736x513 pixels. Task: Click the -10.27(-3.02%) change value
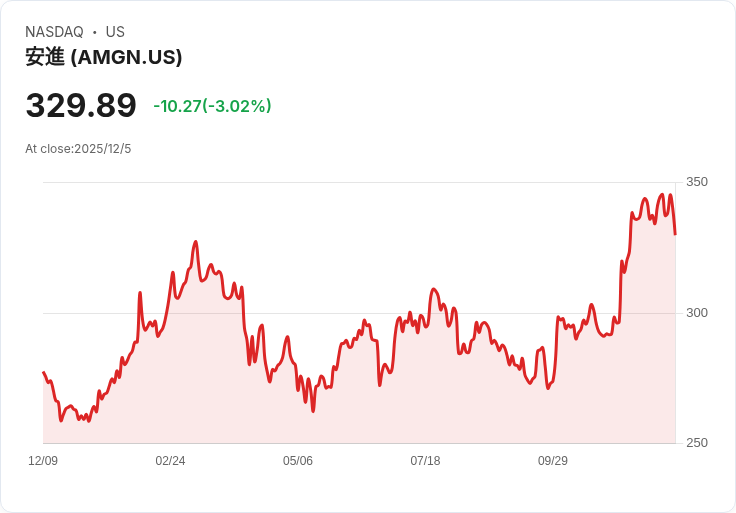(x=212, y=106)
